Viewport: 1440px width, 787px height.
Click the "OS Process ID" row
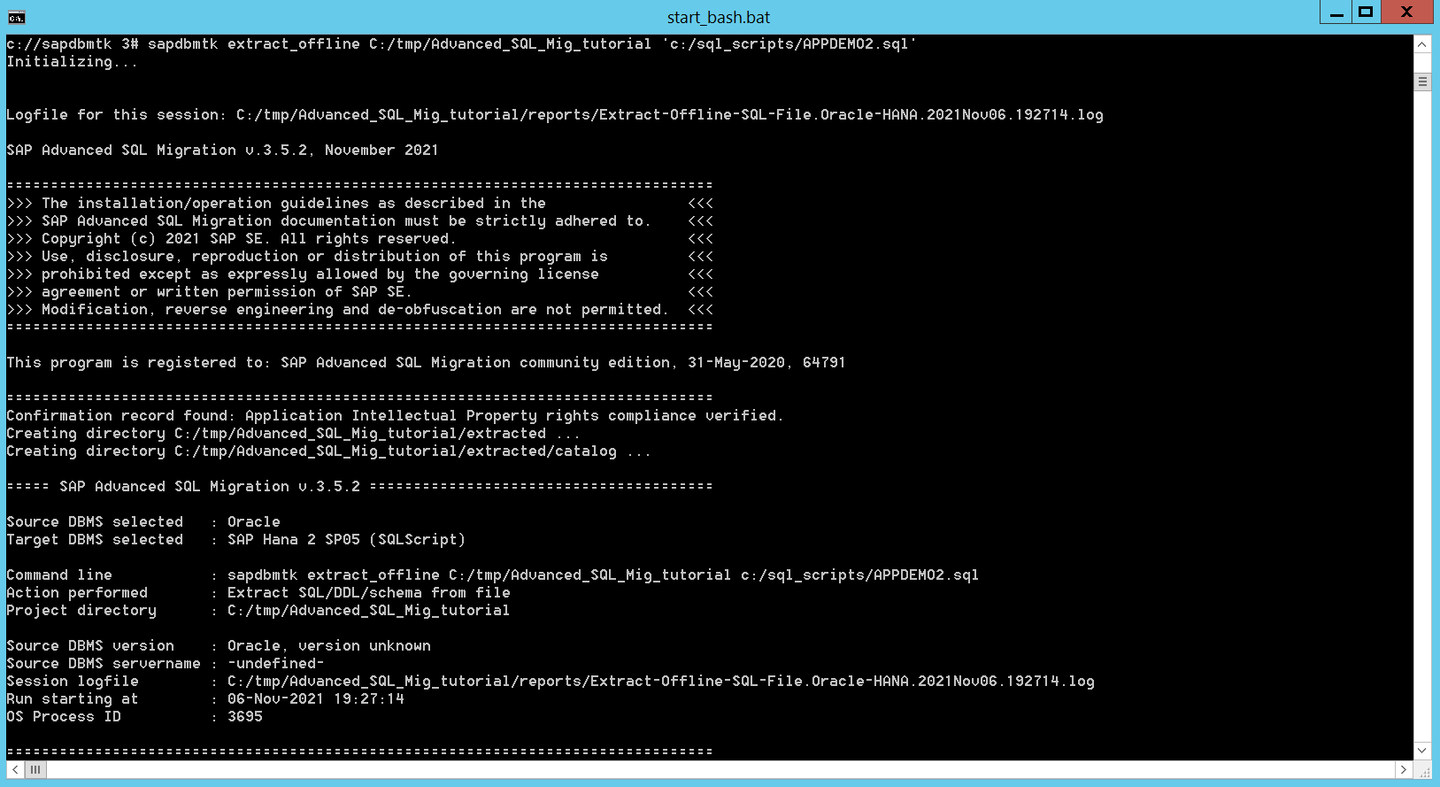tap(135, 717)
